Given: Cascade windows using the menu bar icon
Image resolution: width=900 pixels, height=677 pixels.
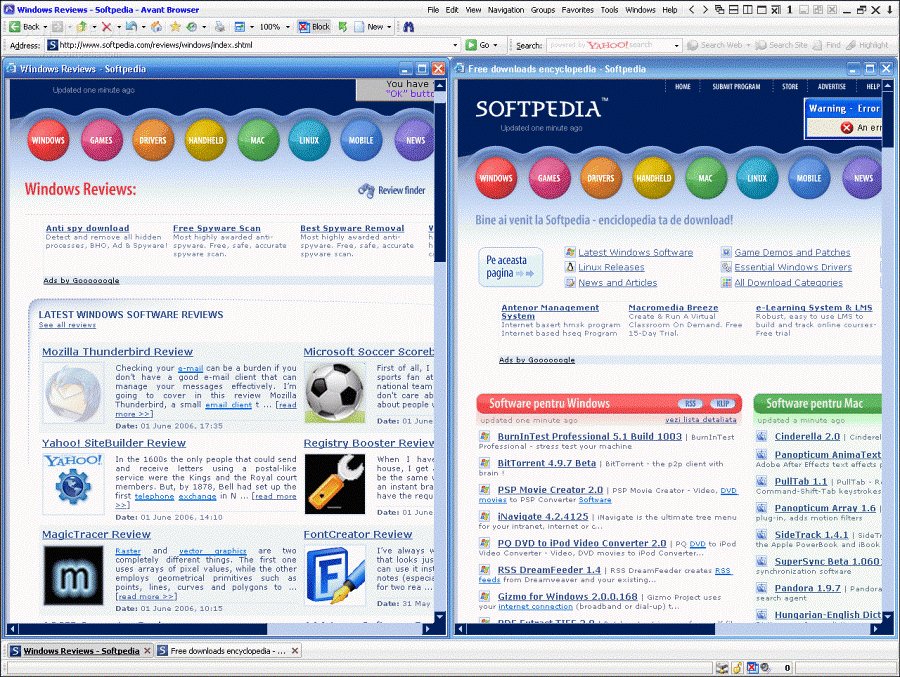Looking at the screenshot, I should [720, 10].
